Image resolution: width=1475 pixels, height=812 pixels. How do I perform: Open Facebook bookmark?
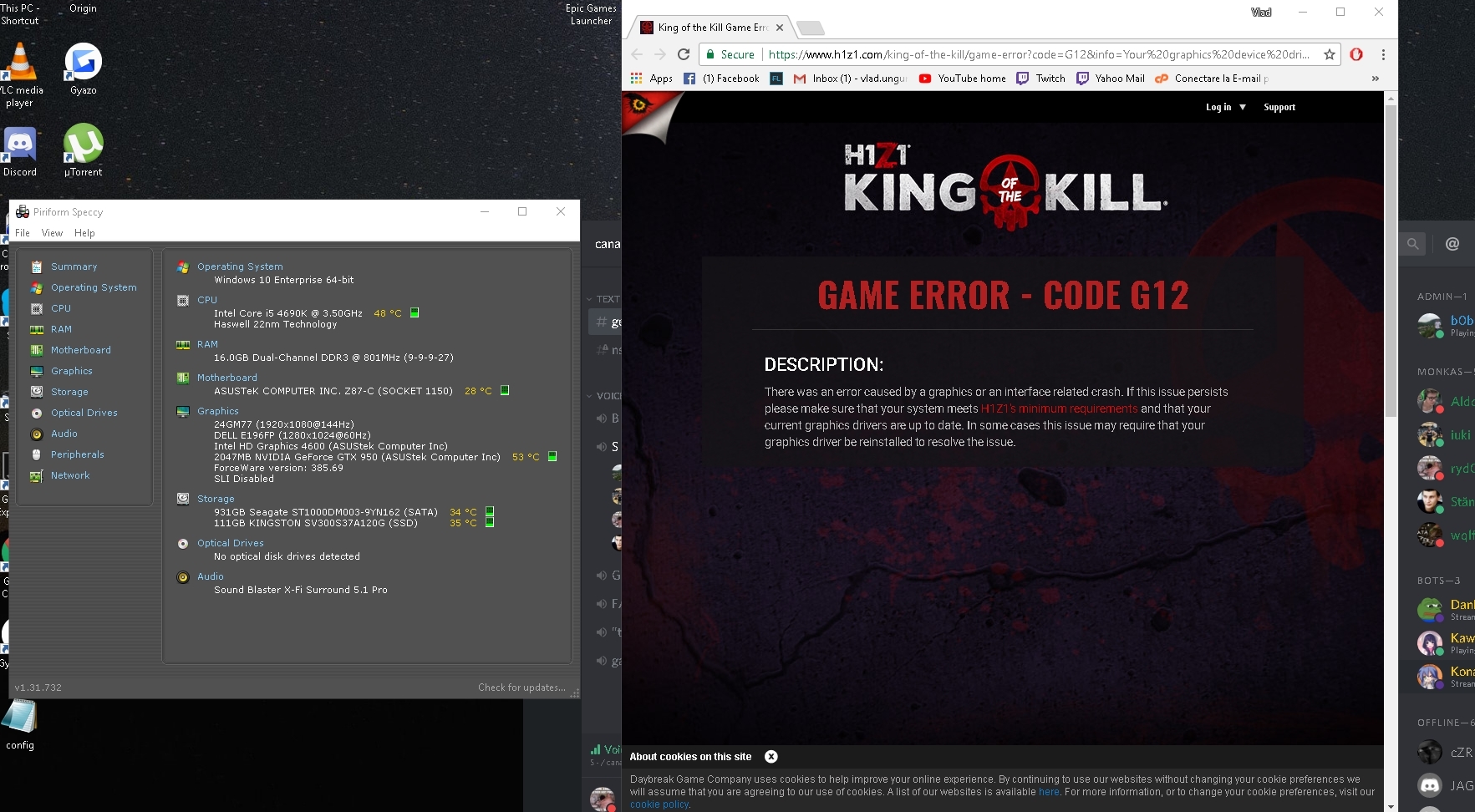tap(722, 79)
